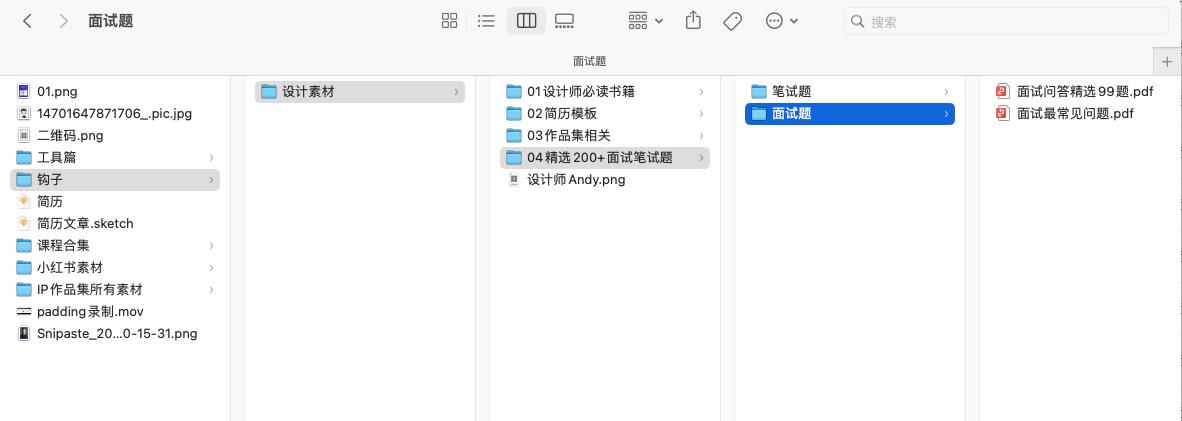Add a new tab with plus button
Screen dimensions: 1182x421
(1167, 61)
